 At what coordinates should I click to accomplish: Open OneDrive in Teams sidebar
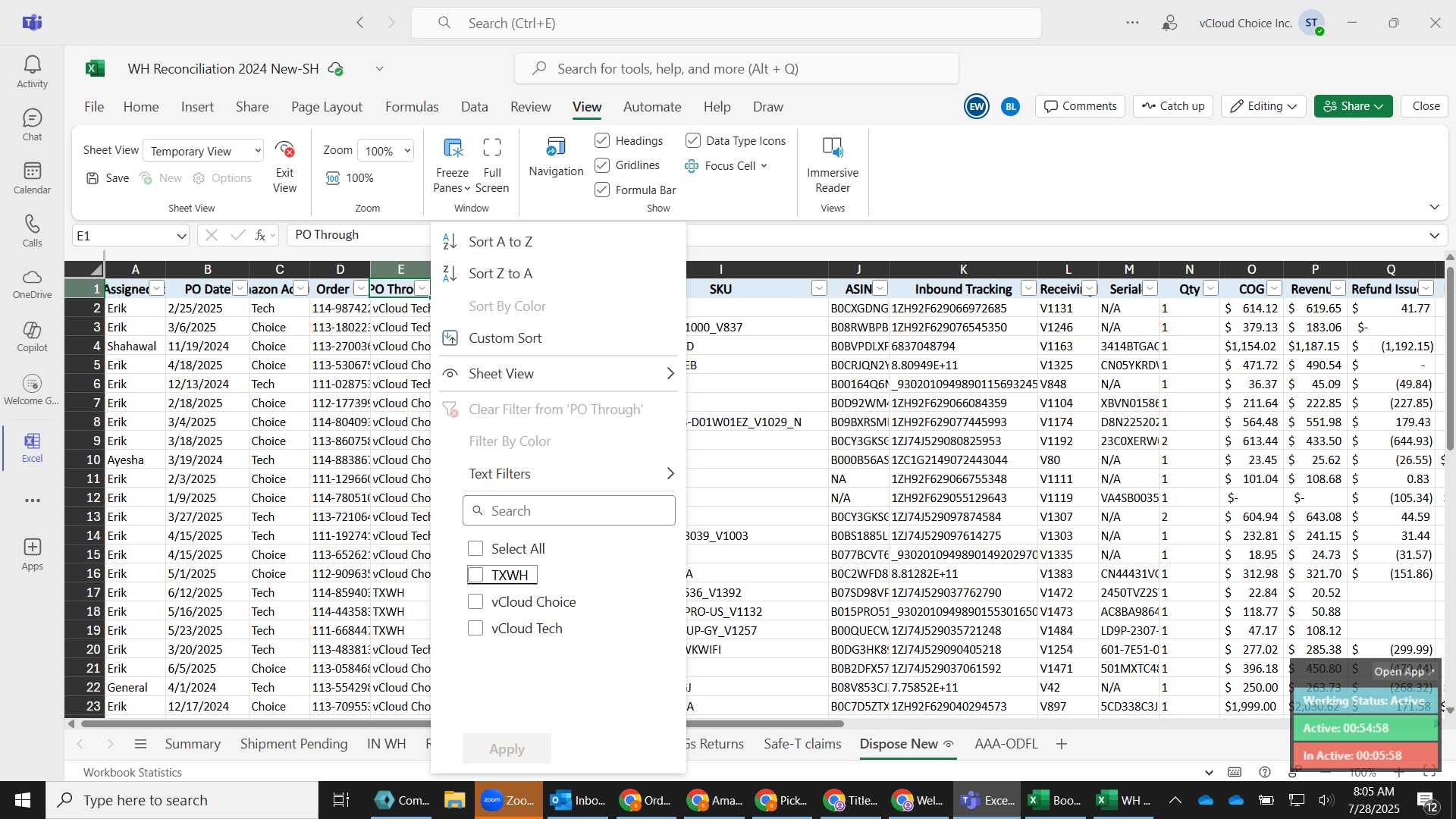coord(32,284)
